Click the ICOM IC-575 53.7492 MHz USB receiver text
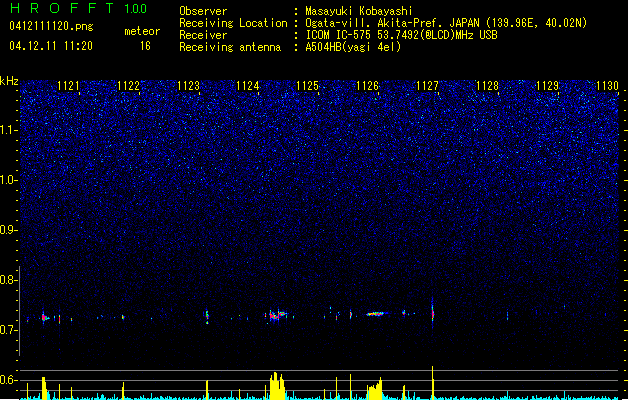The width and height of the screenshot is (629, 400). point(402,35)
